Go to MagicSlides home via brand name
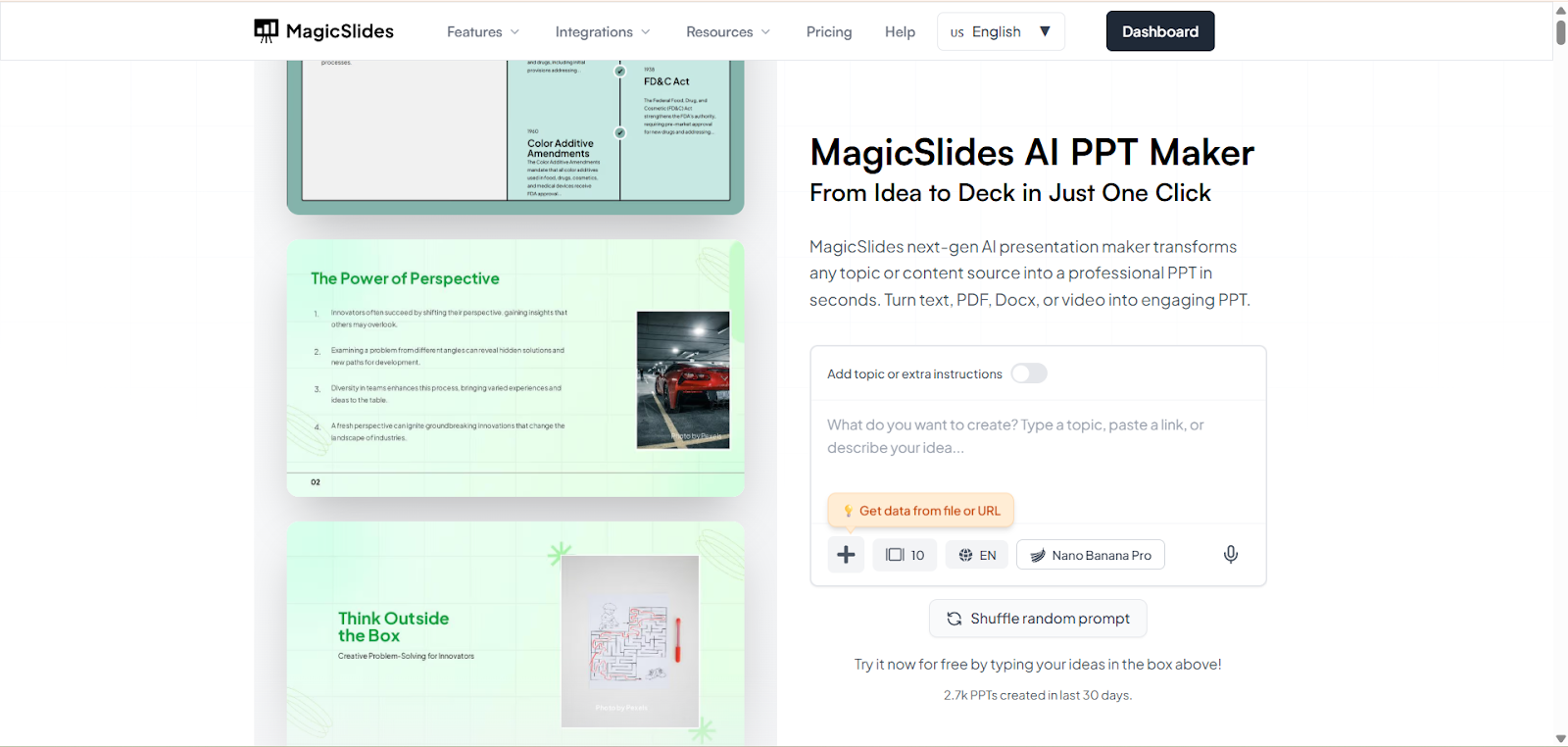The width and height of the screenshot is (1568, 747). click(x=340, y=31)
